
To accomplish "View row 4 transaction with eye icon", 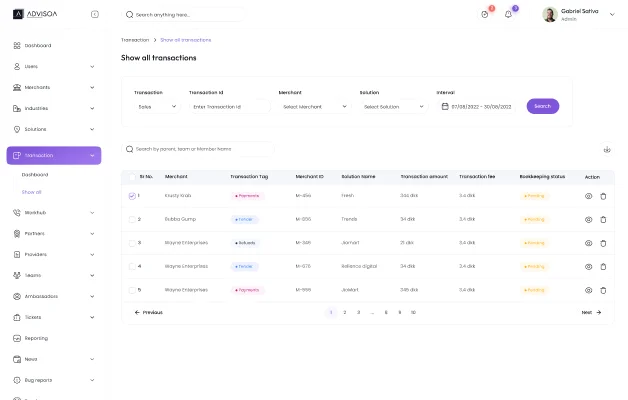I will 588,267.
